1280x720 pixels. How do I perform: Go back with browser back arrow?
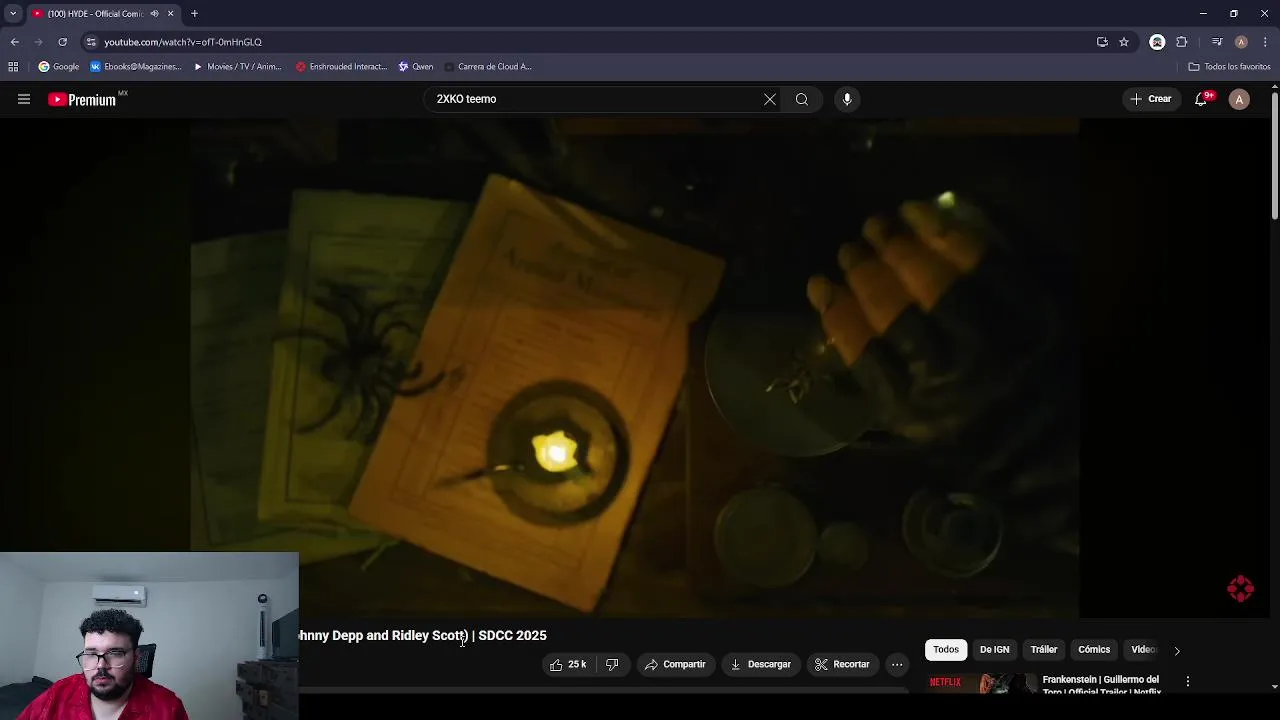pos(14,42)
